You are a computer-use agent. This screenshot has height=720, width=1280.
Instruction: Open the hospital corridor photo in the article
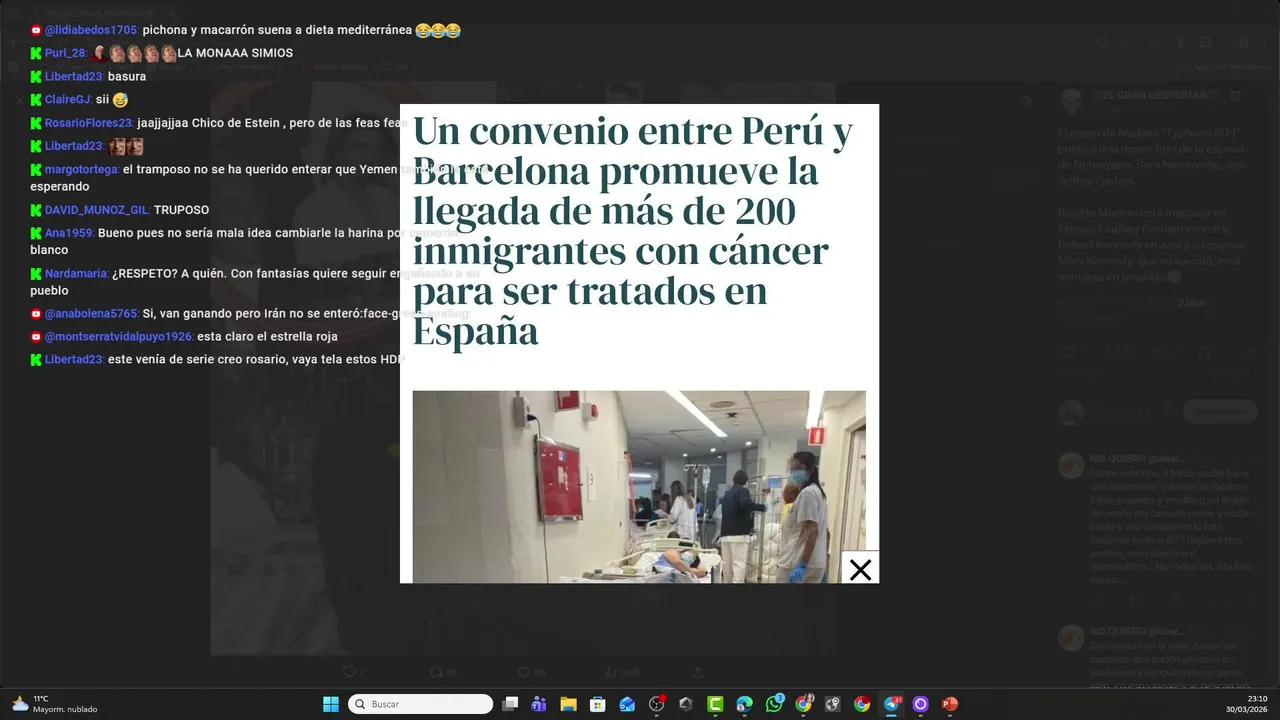[639, 487]
